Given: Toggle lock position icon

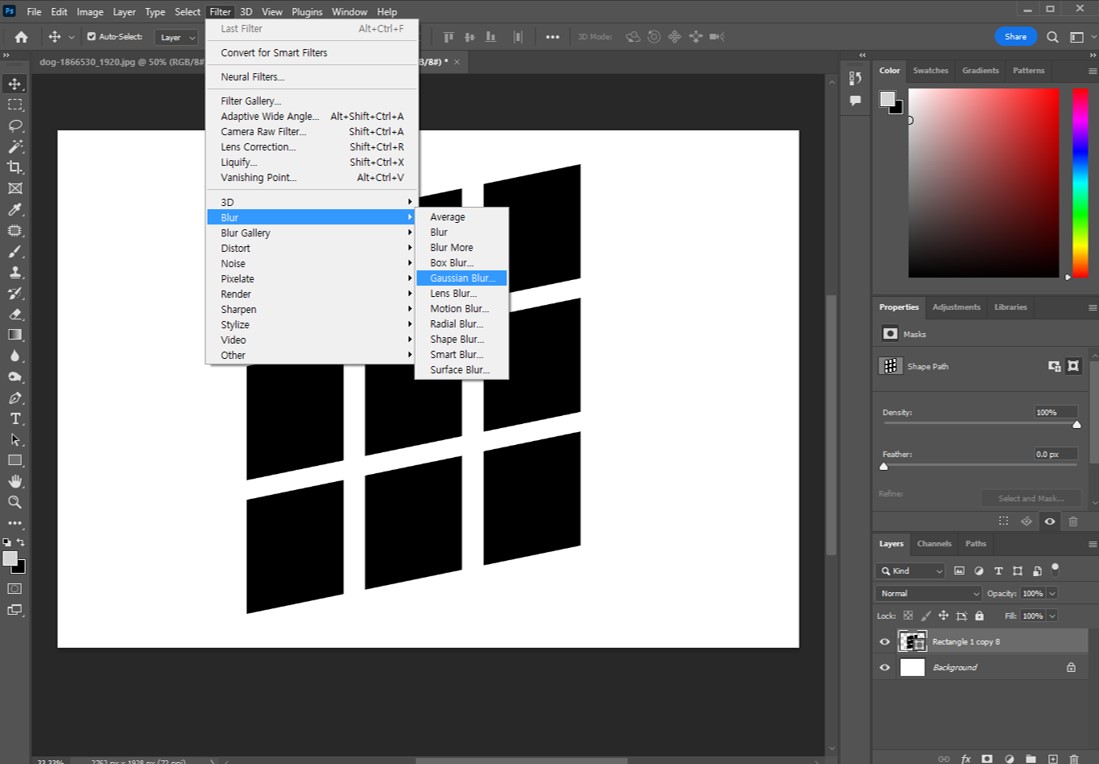Looking at the screenshot, I should pos(943,615).
